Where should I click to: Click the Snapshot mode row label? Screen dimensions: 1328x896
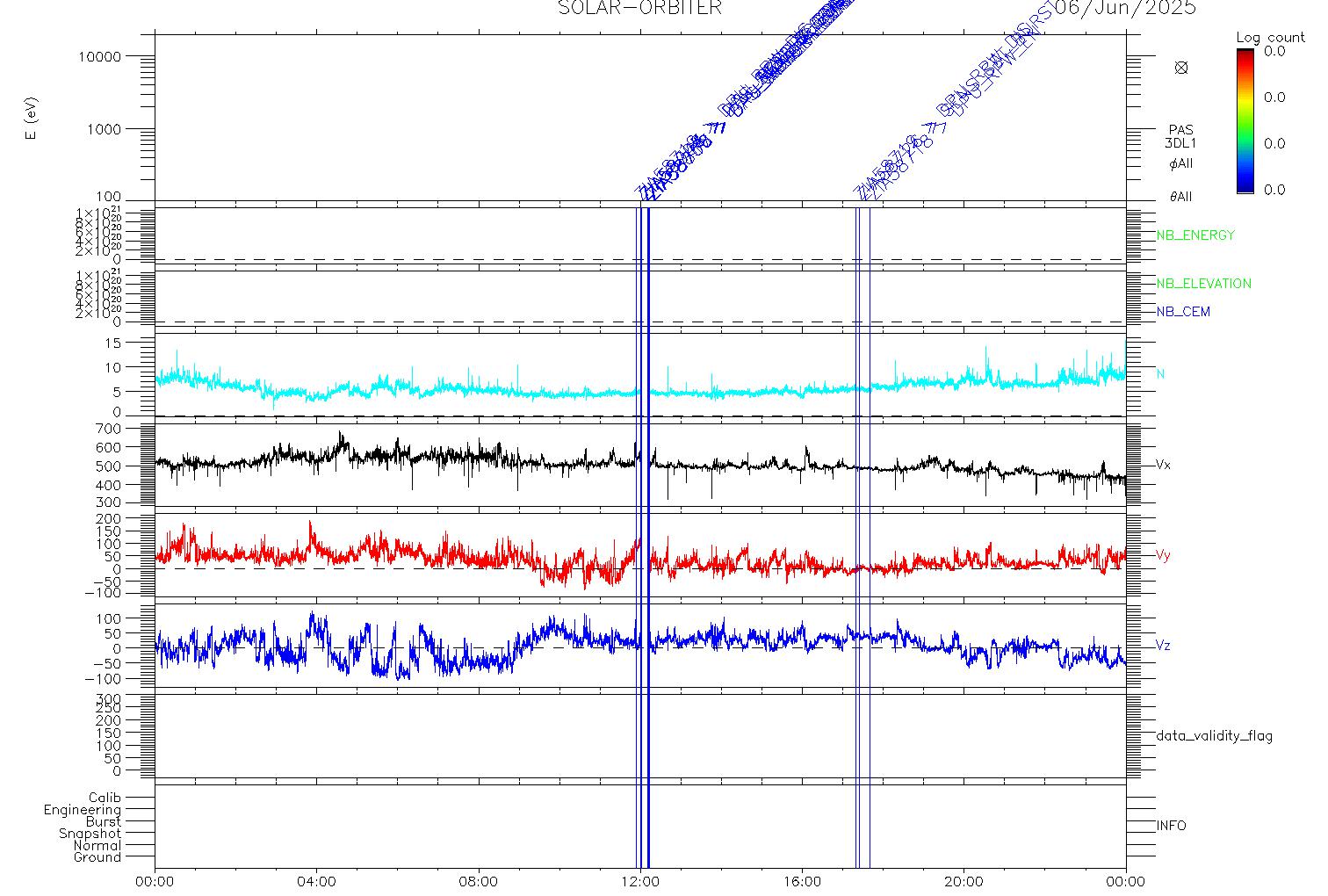[x=90, y=834]
